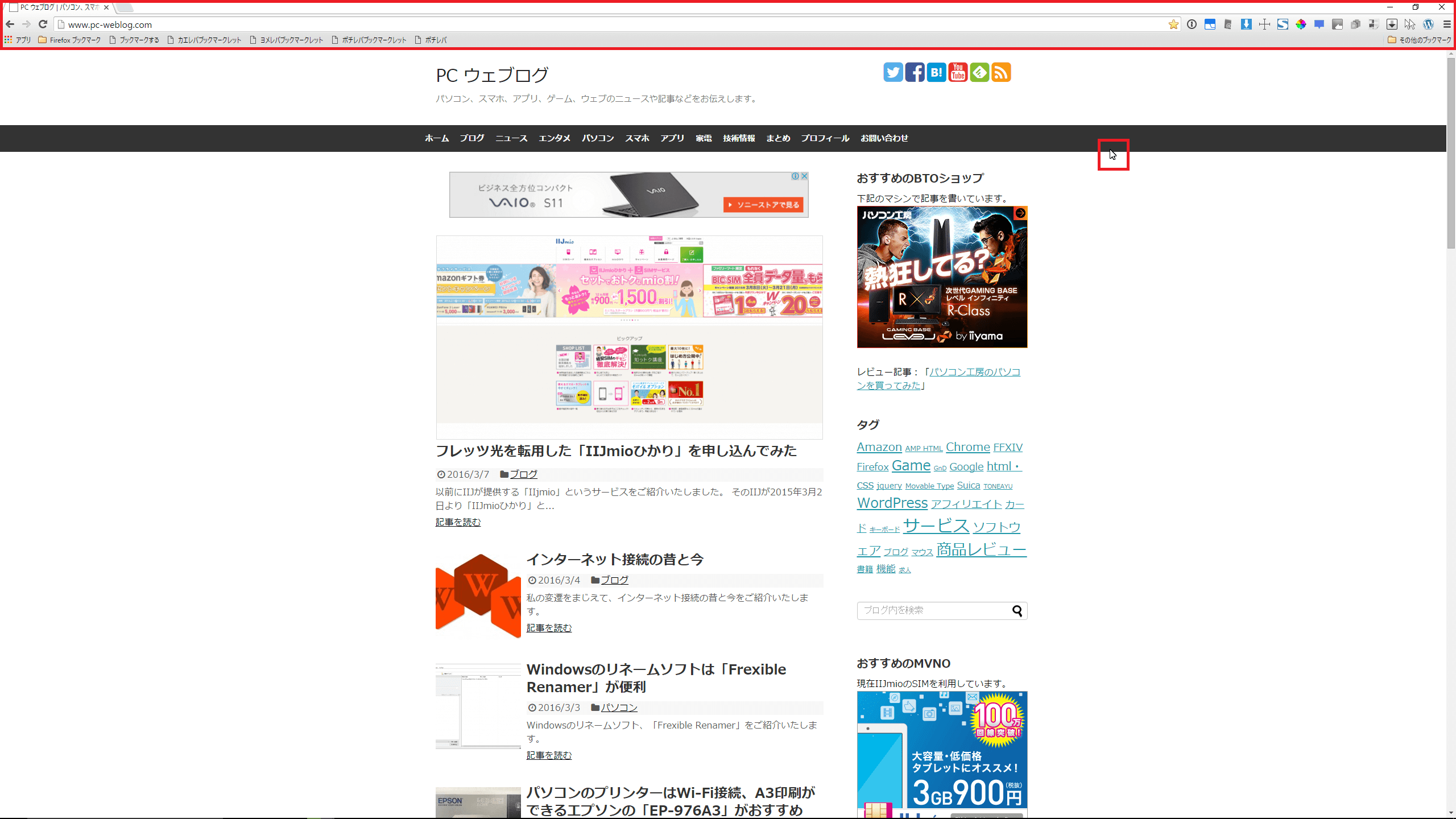This screenshot has width=1456, height=819.
Task: Click the ソニーストアで見る ad button
Action: (763, 205)
